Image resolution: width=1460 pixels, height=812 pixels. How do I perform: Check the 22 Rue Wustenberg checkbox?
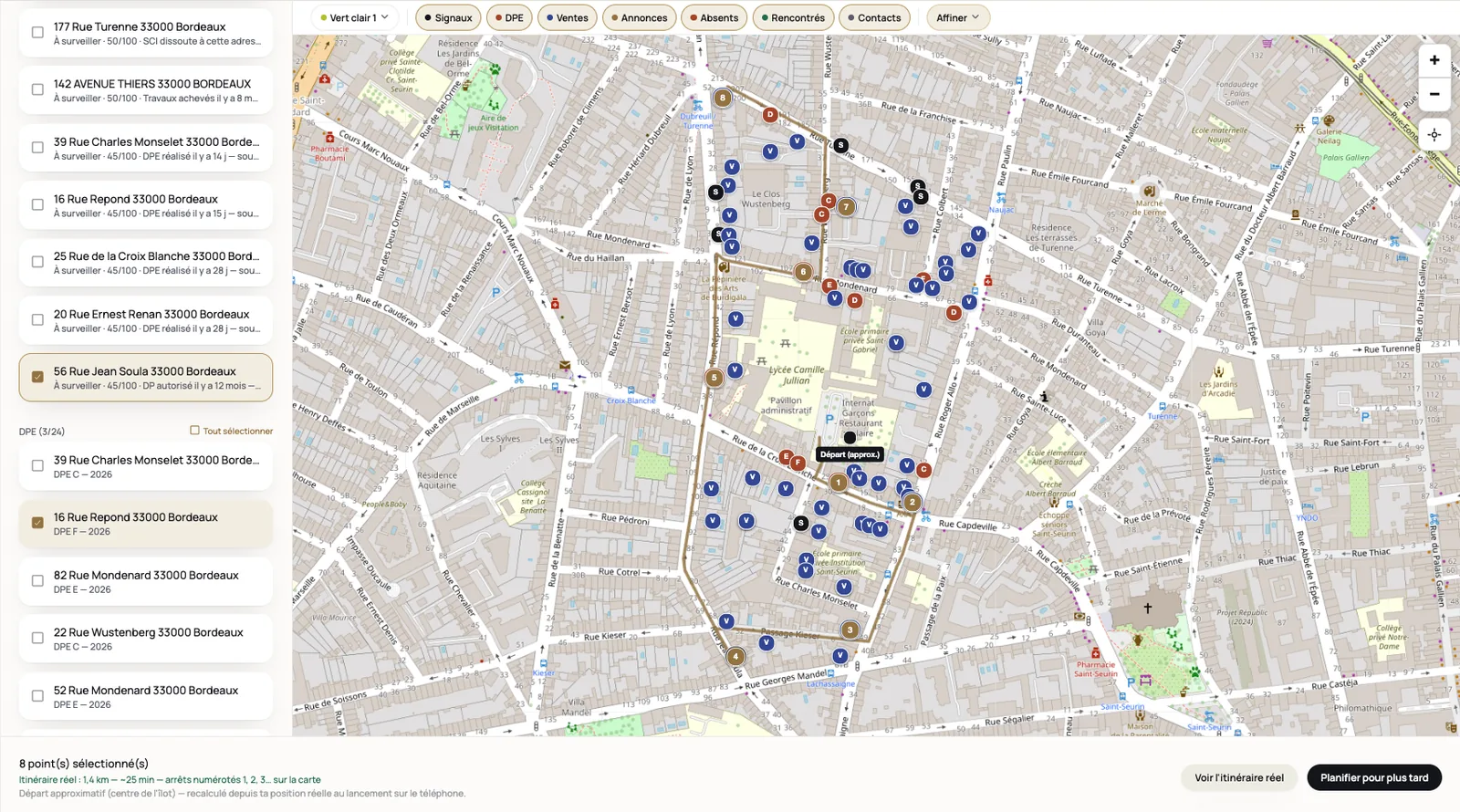tap(37, 638)
